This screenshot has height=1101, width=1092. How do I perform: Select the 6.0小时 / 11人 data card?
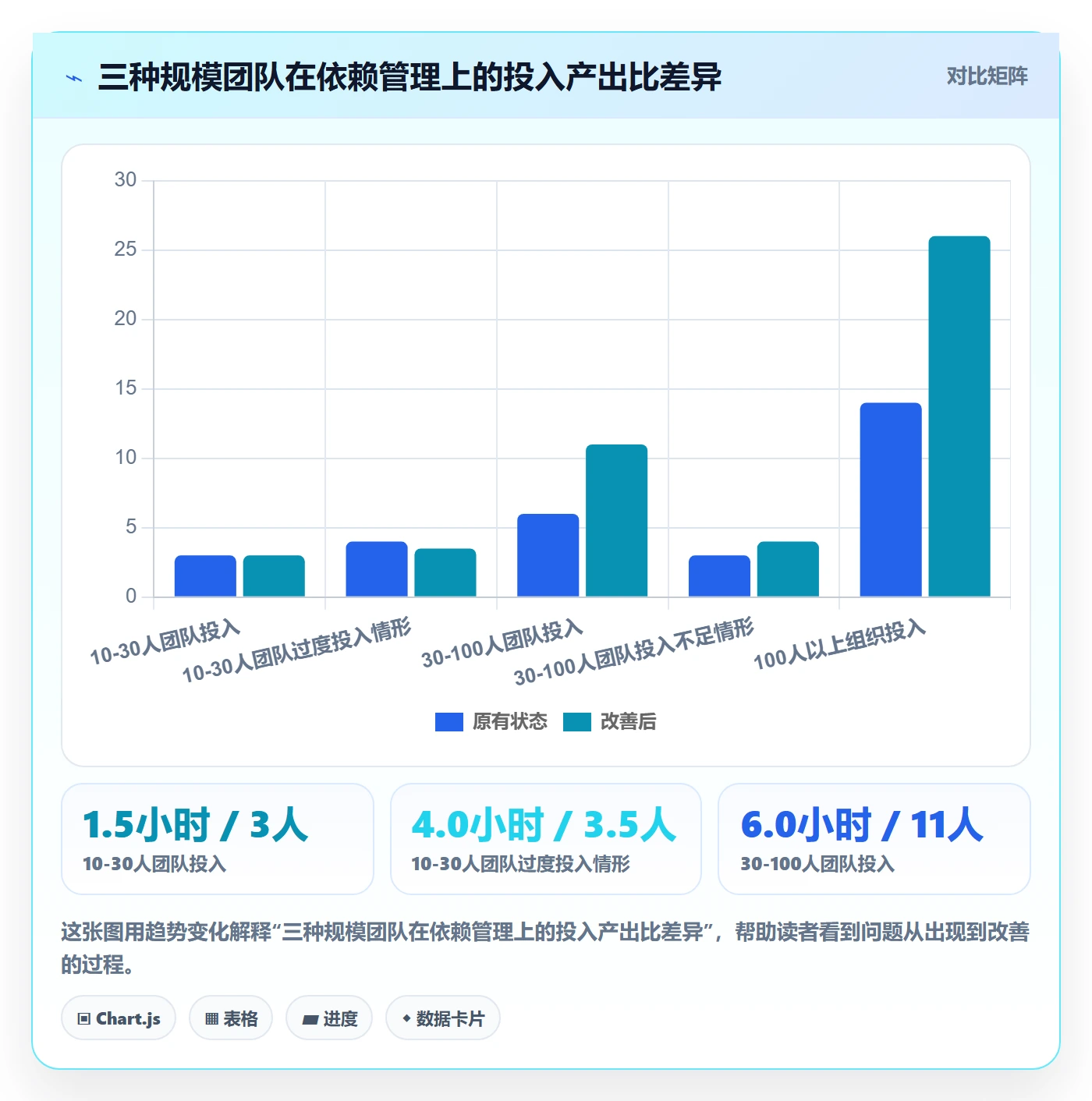[874, 839]
